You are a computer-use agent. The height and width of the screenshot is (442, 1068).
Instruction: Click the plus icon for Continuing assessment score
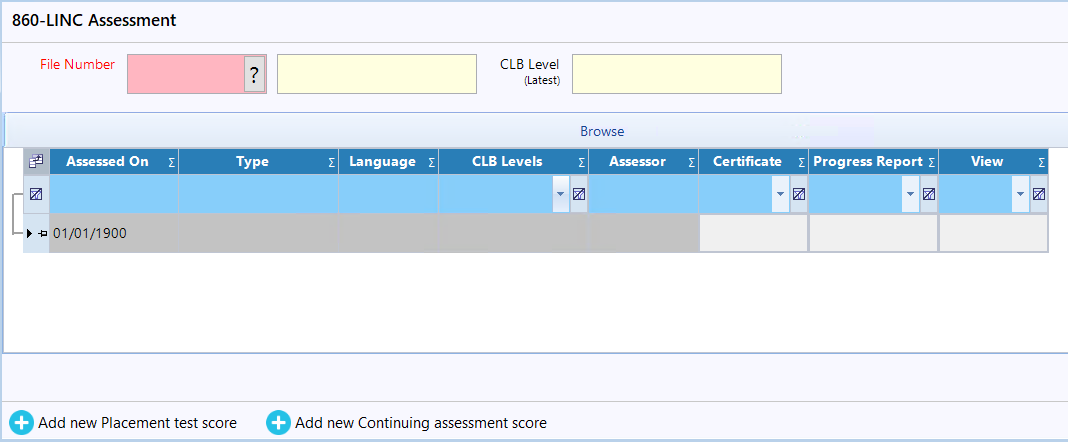[x=278, y=423]
